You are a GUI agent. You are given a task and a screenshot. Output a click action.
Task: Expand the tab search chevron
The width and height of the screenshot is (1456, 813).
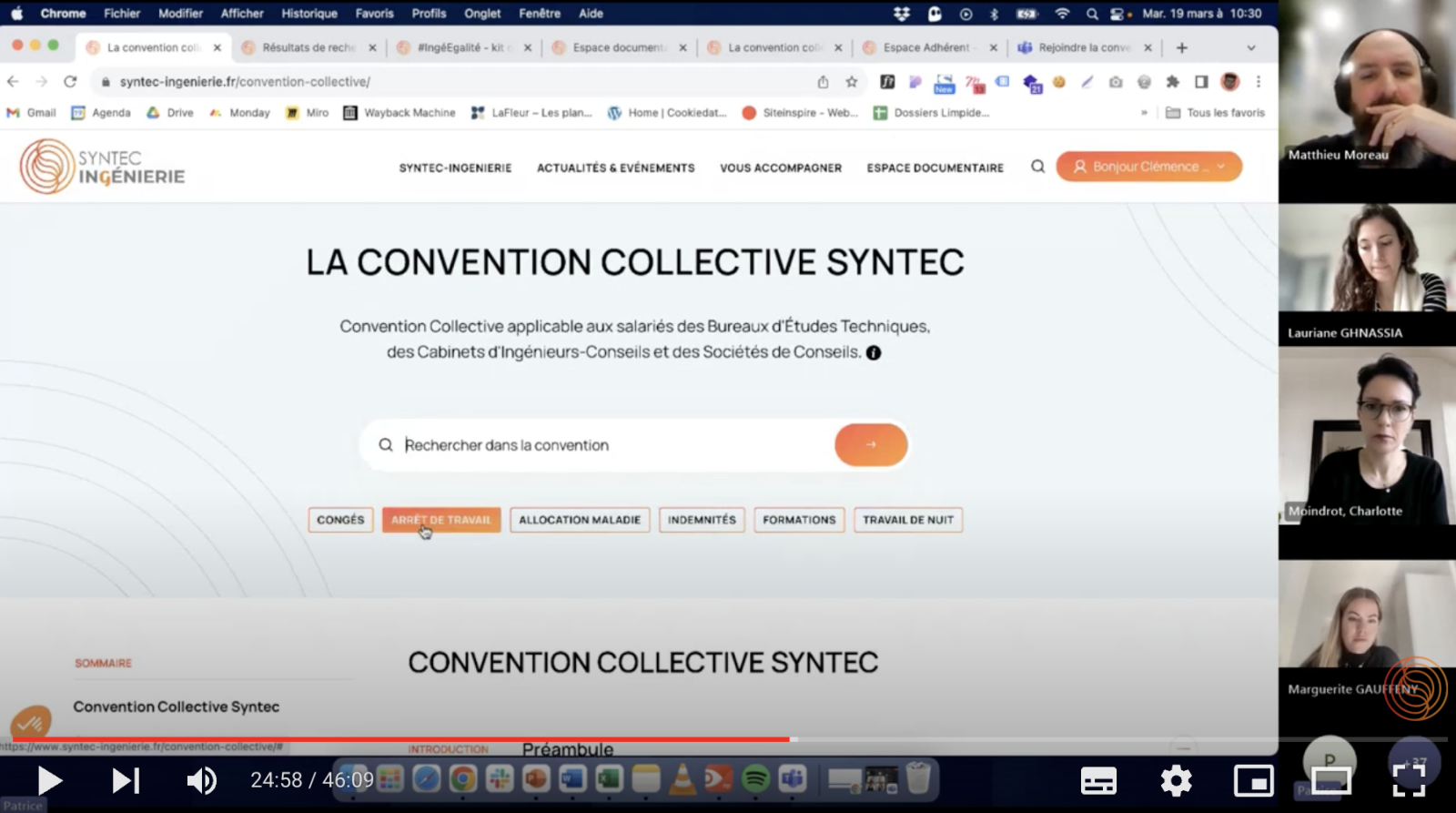click(x=1251, y=47)
